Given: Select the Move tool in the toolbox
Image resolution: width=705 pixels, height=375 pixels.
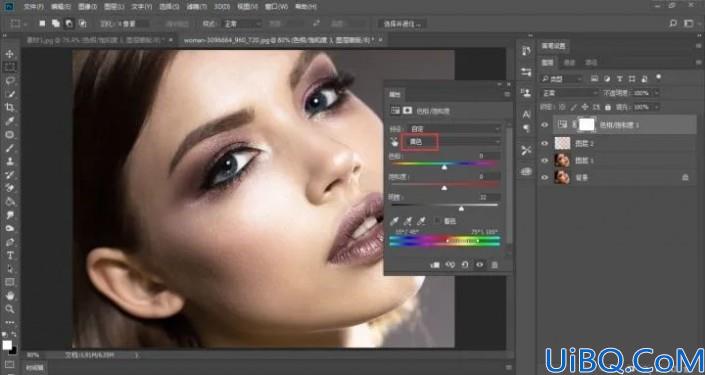Looking at the screenshot, I should [x=9, y=54].
